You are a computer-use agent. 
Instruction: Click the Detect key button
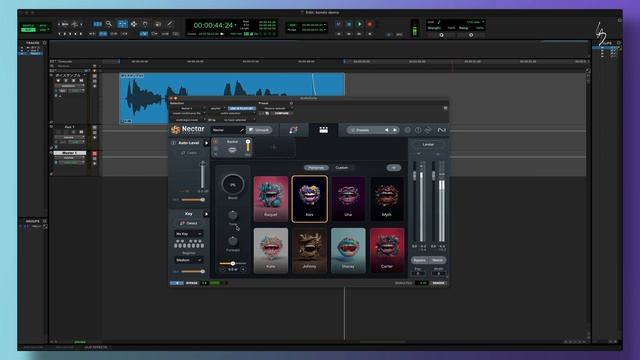tap(189, 223)
